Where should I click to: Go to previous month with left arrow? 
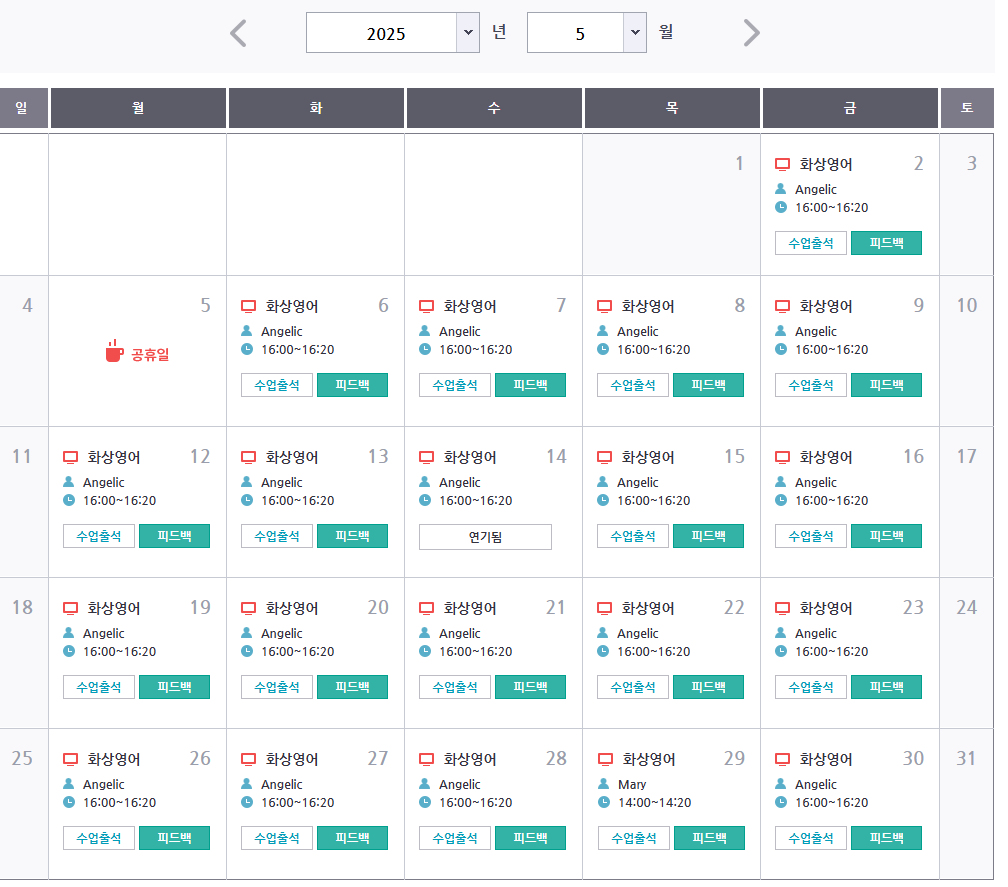pyautogui.click(x=238, y=33)
